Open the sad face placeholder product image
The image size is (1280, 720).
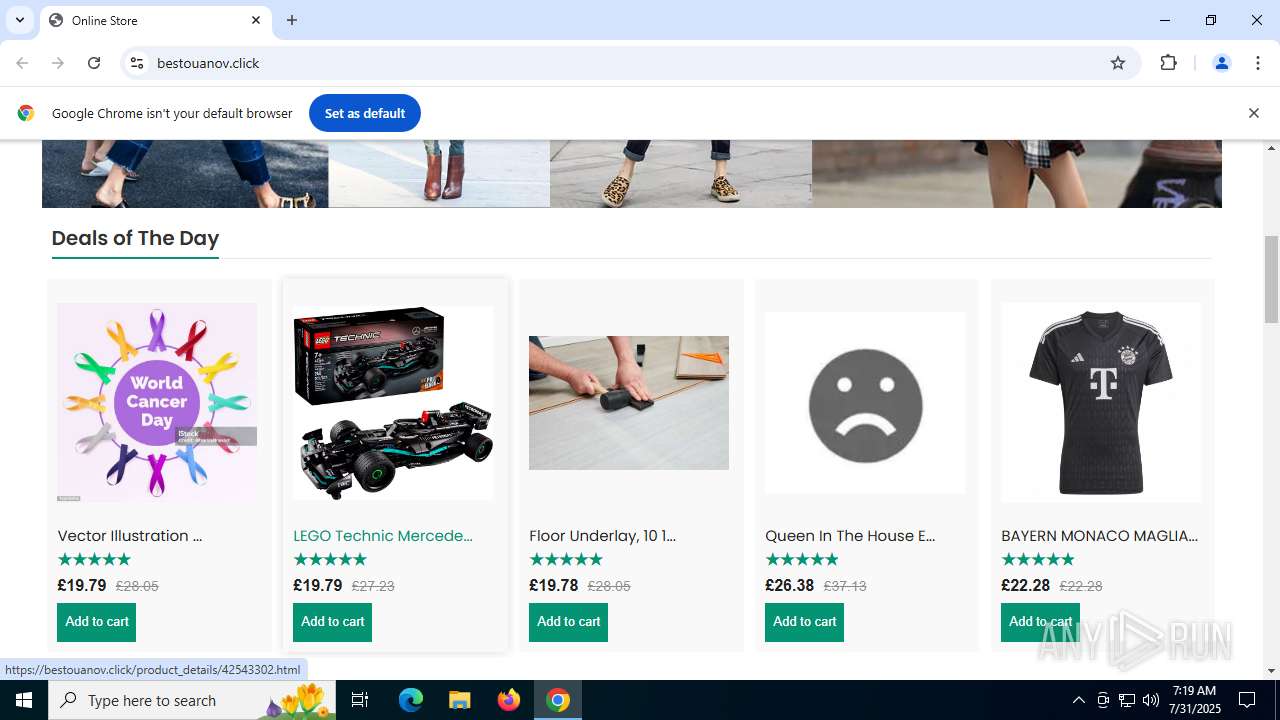coord(865,403)
